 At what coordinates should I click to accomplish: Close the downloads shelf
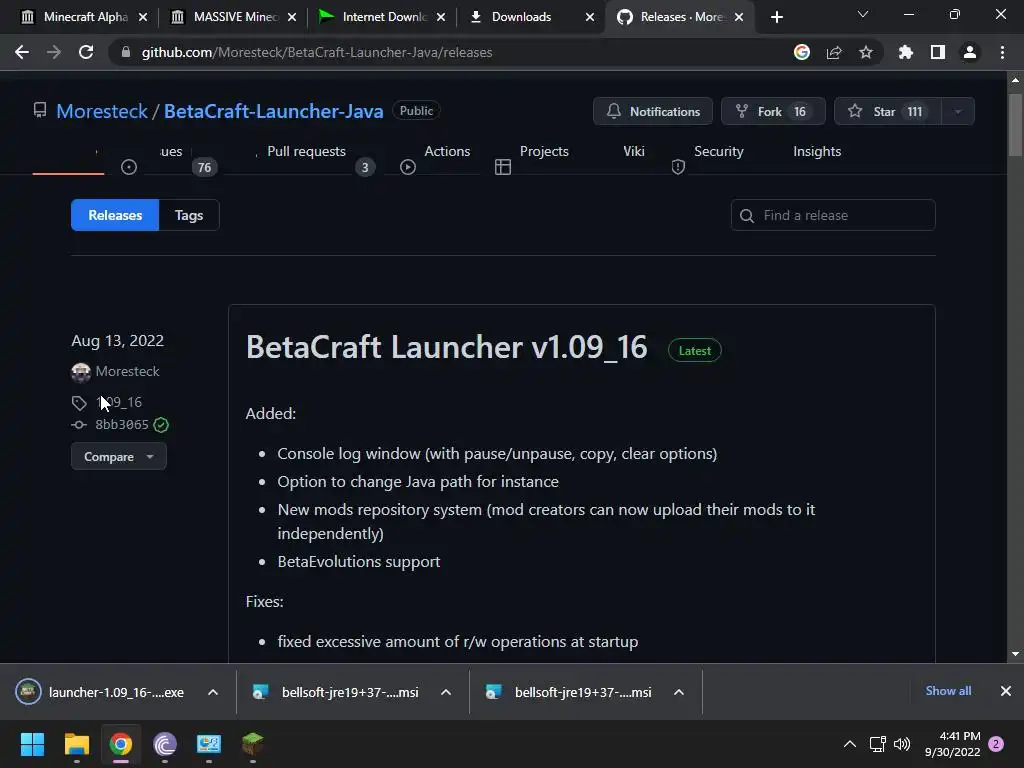1006,690
